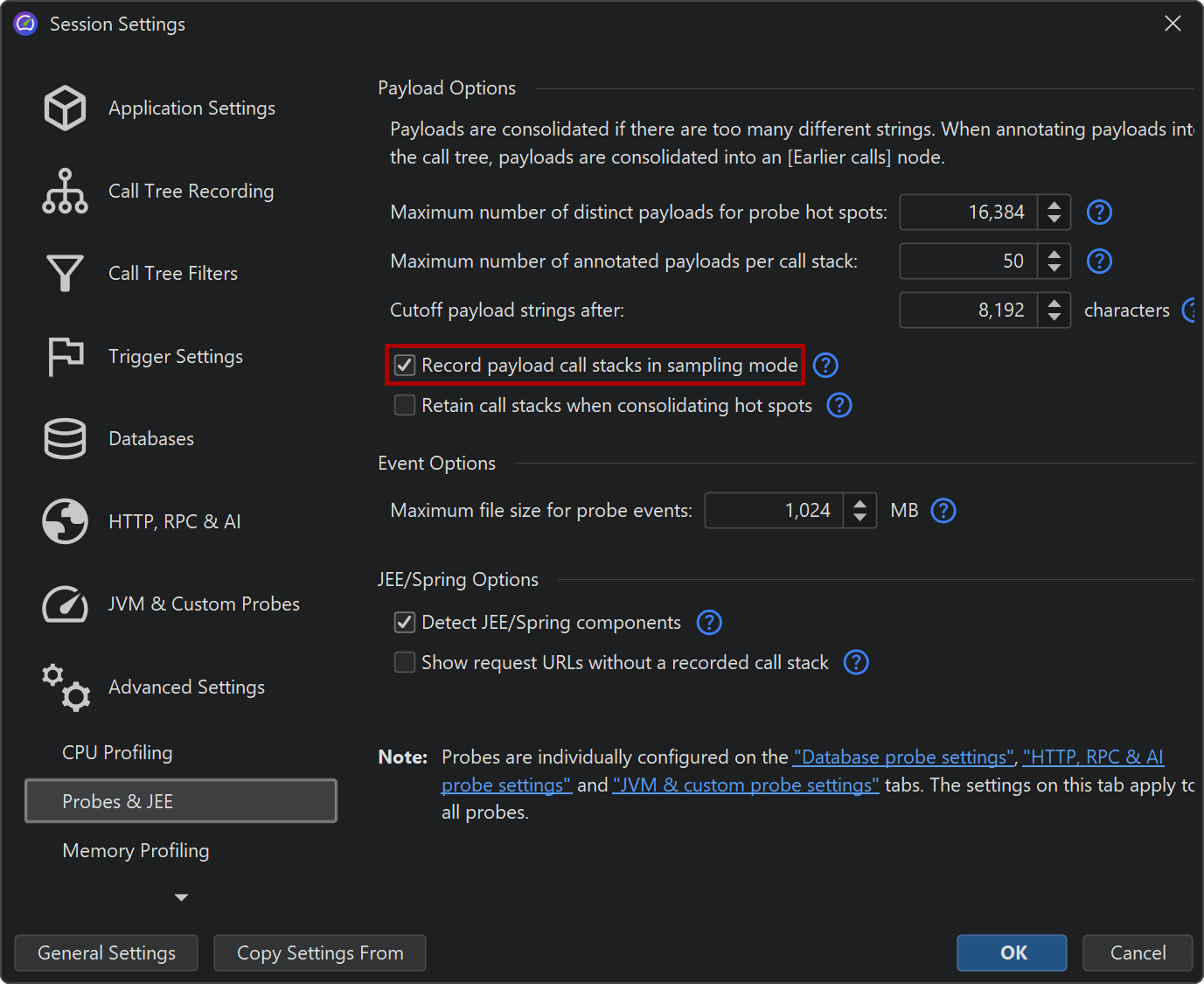Open Call Tree Recording via tree icon

[x=65, y=191]
